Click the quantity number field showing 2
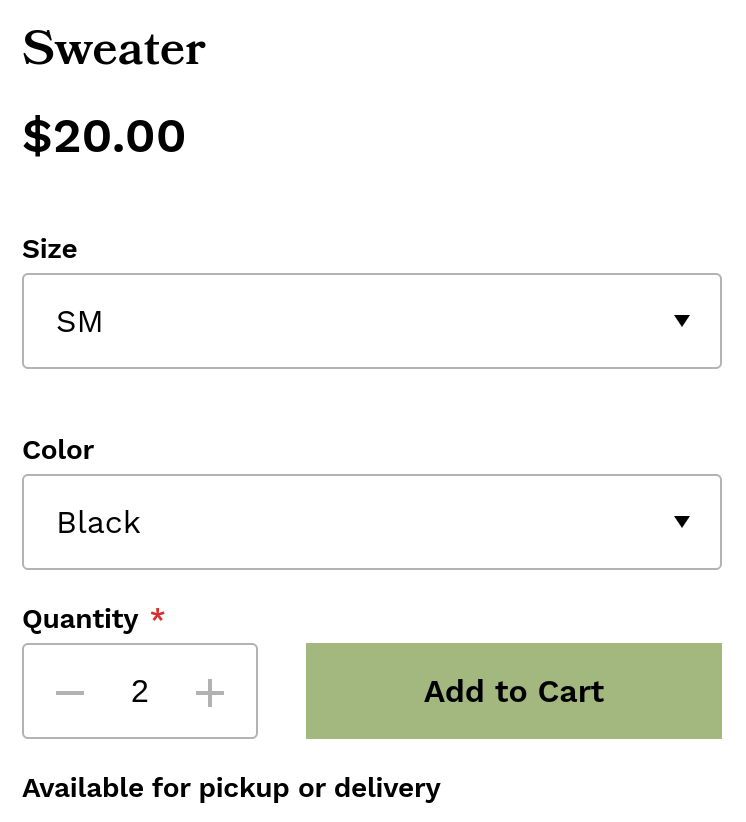Viewport: 746px width, 822px height. pyautogui.click(x=140, y=692)
